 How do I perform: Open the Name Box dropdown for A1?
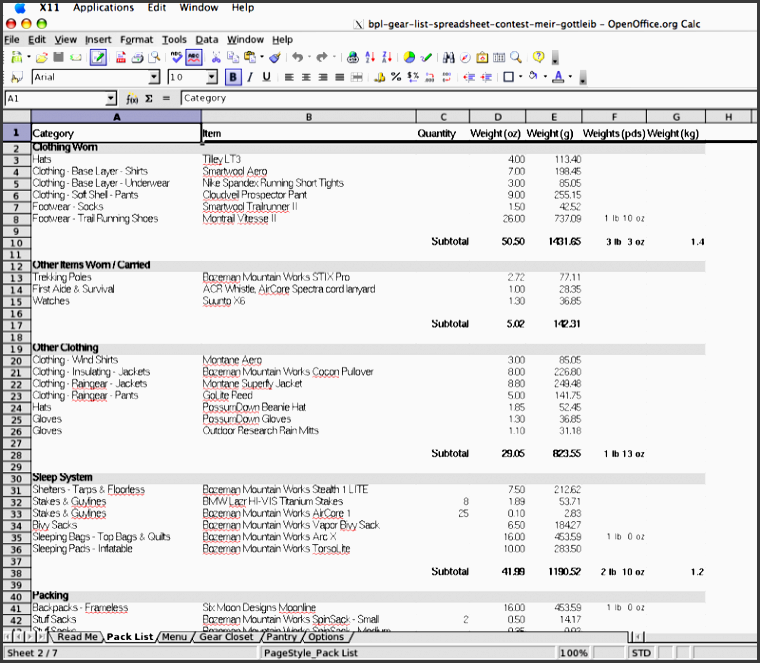pos(110,98)
